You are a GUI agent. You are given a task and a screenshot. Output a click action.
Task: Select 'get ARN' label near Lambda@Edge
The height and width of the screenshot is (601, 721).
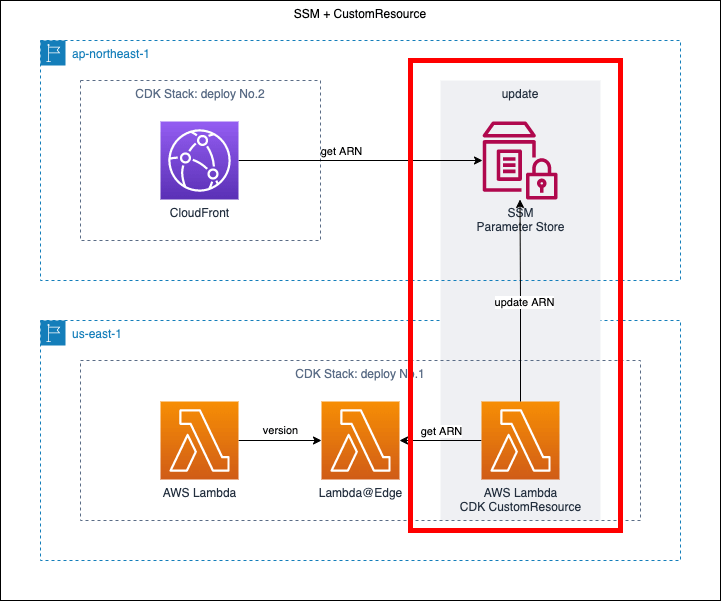click(x=441, y=431)
